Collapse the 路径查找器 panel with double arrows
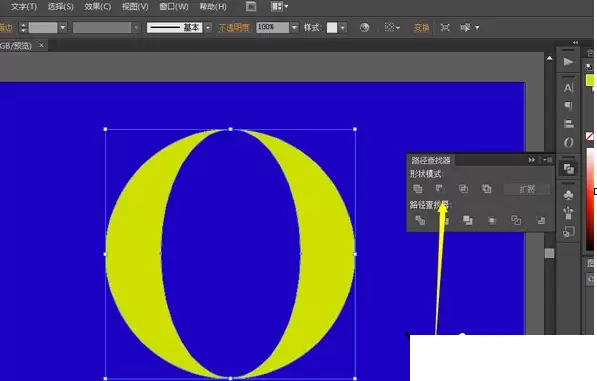The image size is (597, 381). click(532, 160)
